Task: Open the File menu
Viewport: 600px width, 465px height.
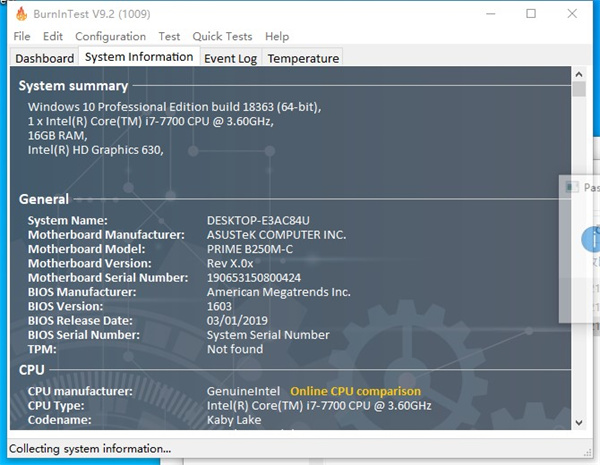Action: click(x=22, y=36)
